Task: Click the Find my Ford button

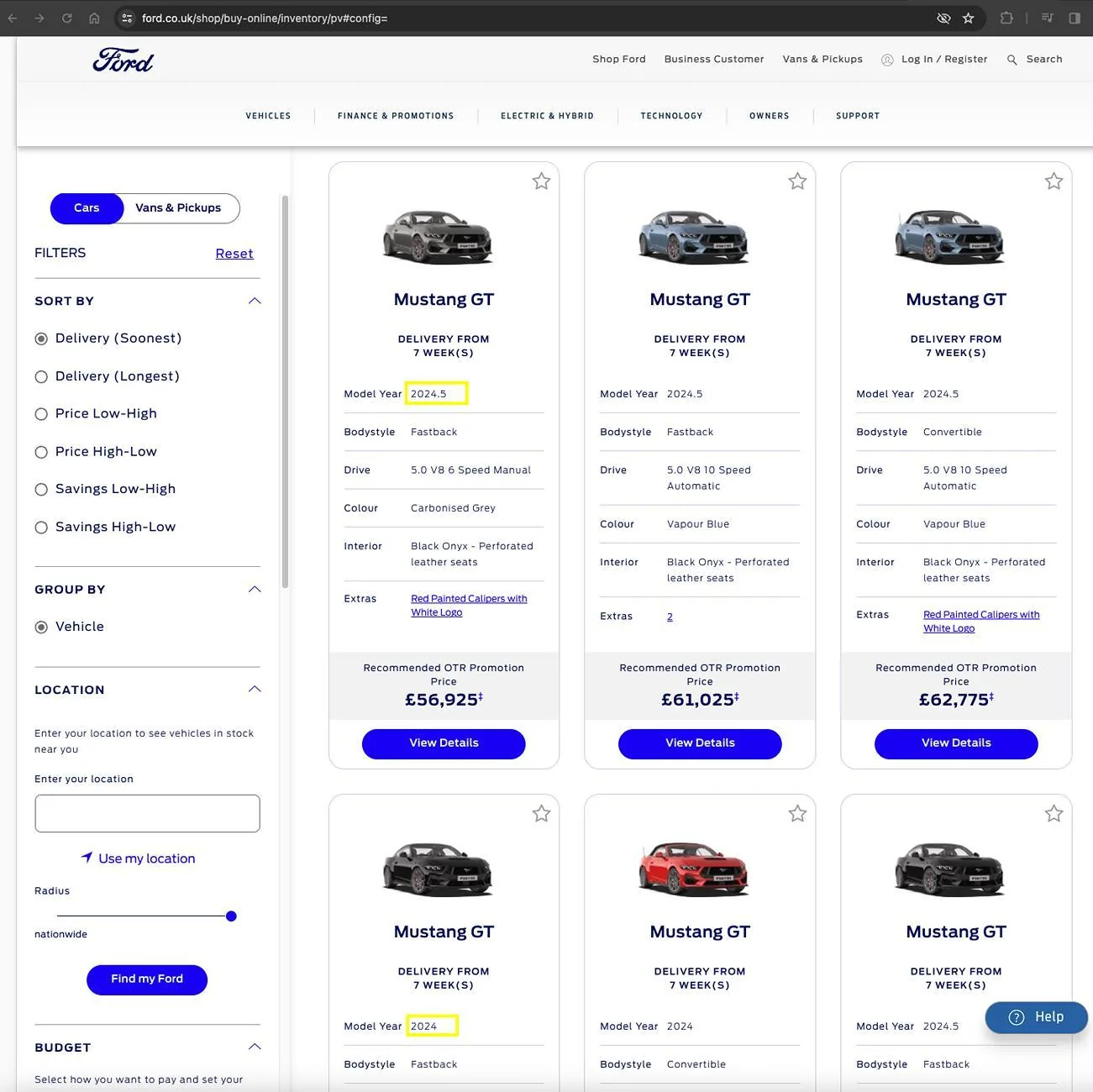Action: click(147, 979)
